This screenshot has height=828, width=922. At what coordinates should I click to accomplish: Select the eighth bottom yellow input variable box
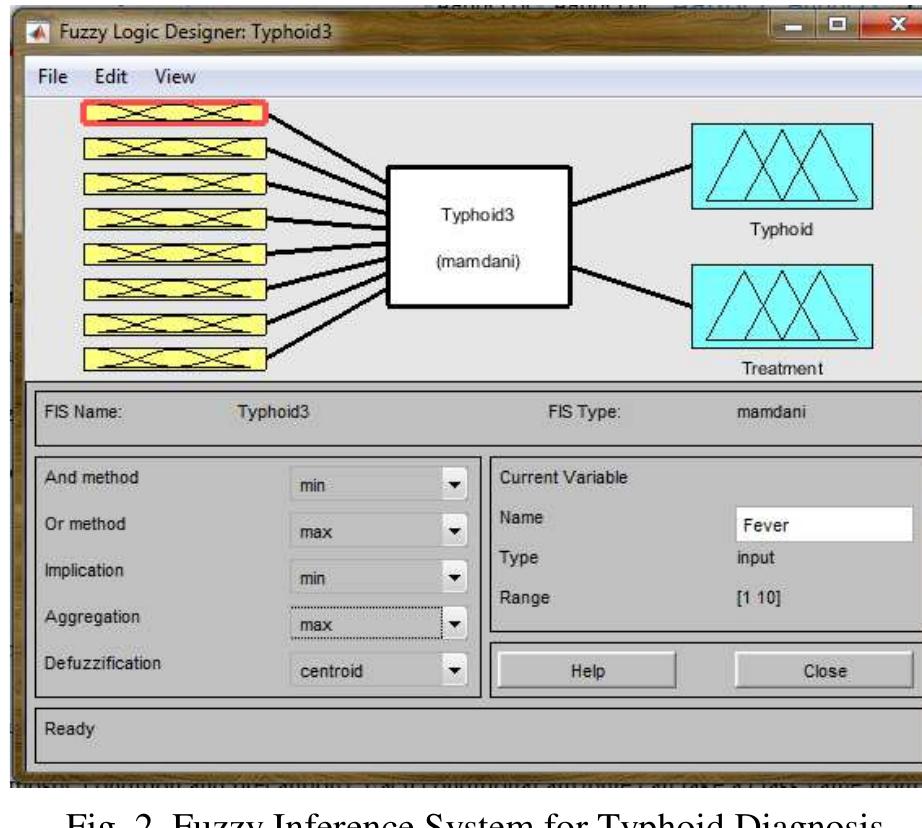coord(175,359)
